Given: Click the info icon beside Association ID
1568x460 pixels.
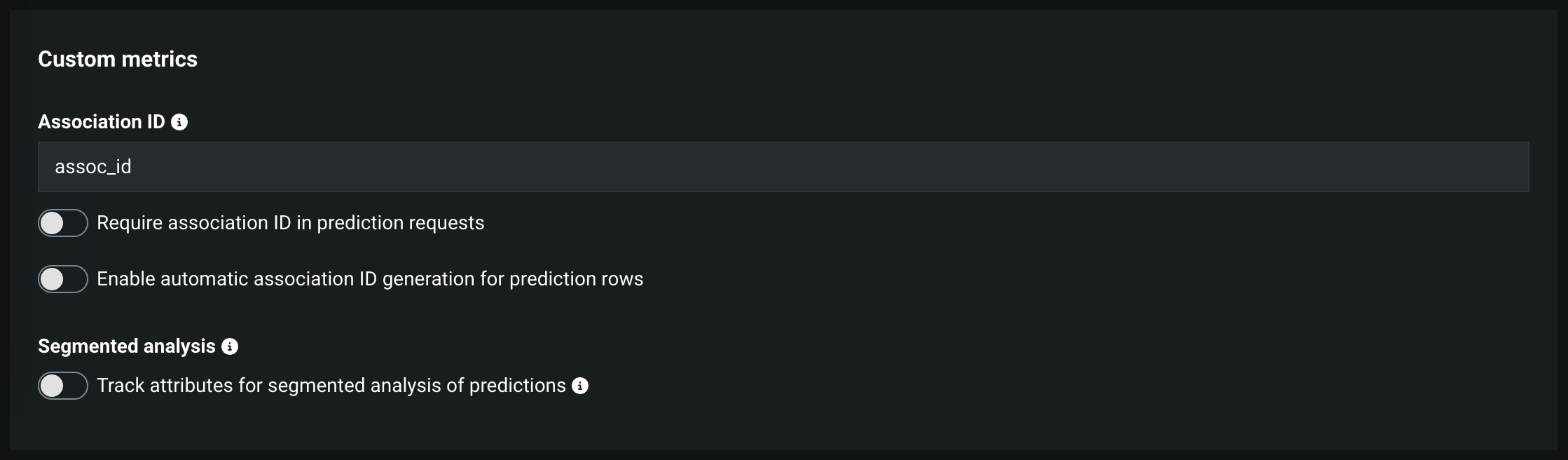Looking at the screenshot, I should (x=179, y=122).
